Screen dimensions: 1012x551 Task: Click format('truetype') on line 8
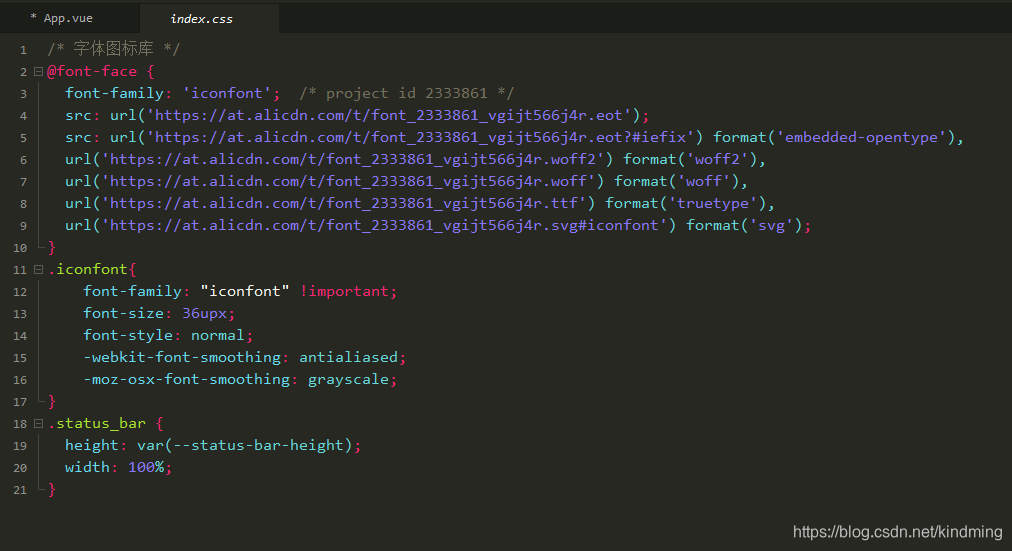(x=685, y=203)
